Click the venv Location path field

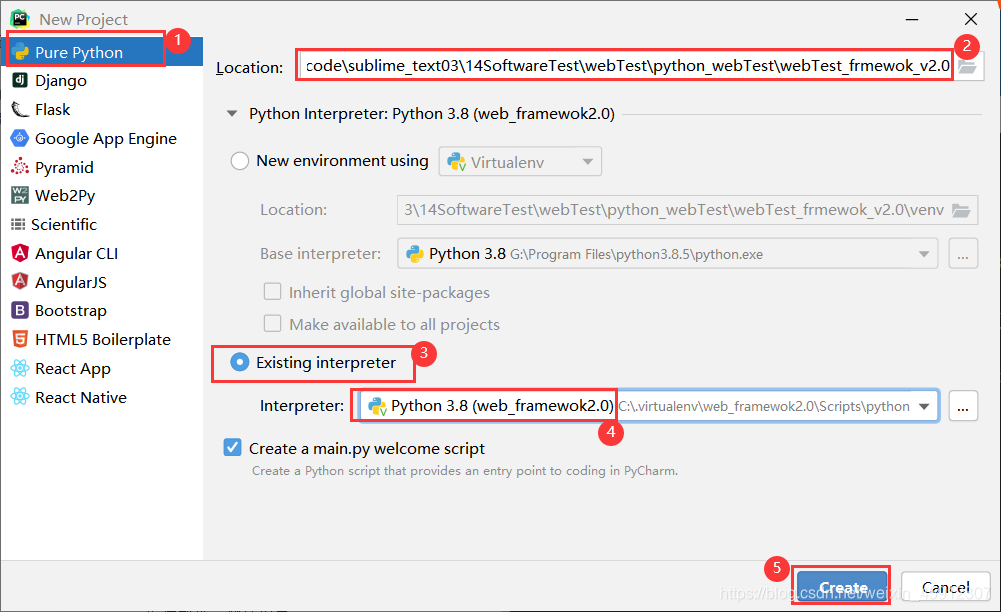(687, 210)
